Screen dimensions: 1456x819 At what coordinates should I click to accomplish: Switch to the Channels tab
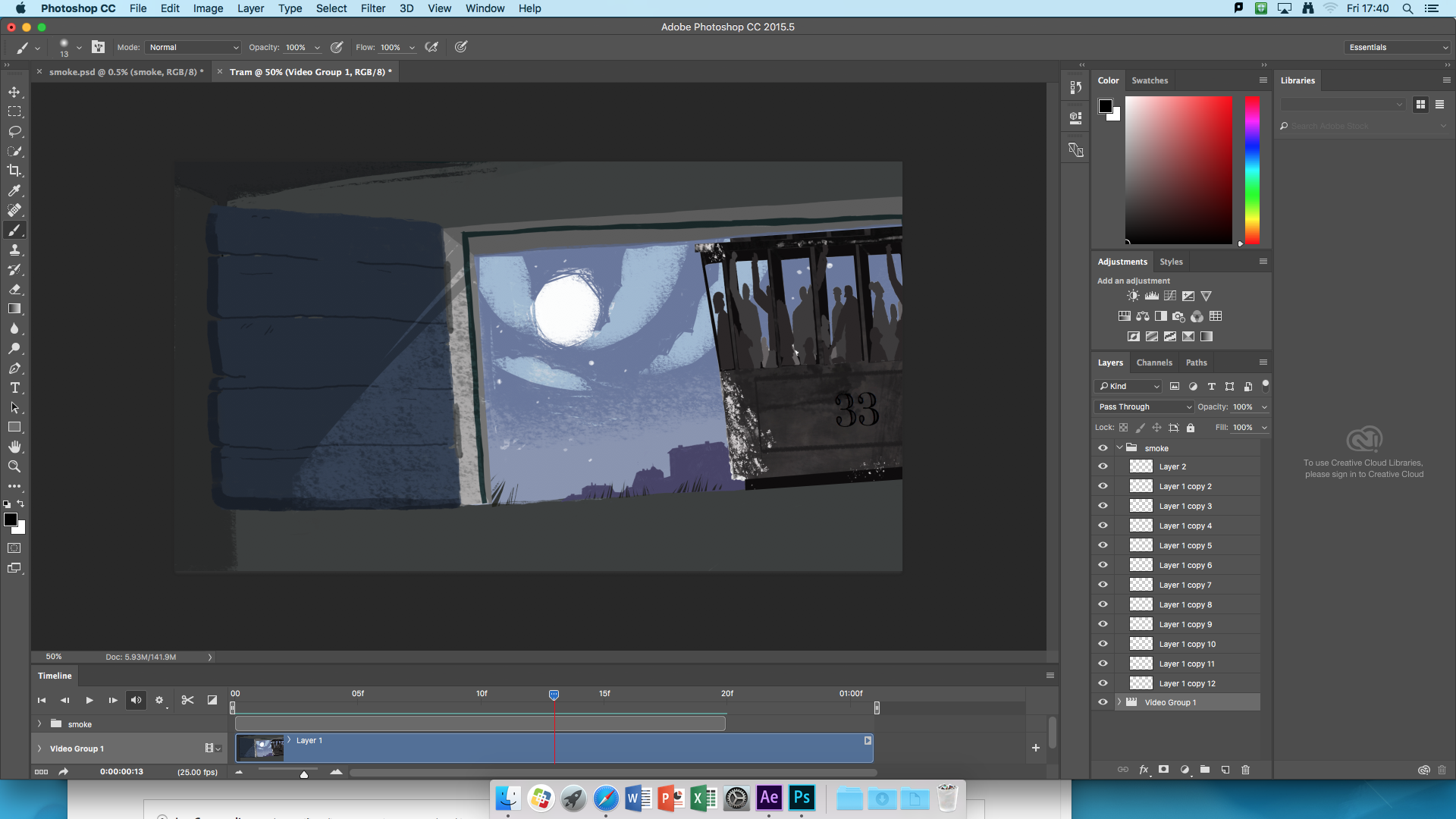tap(1153, 362)
